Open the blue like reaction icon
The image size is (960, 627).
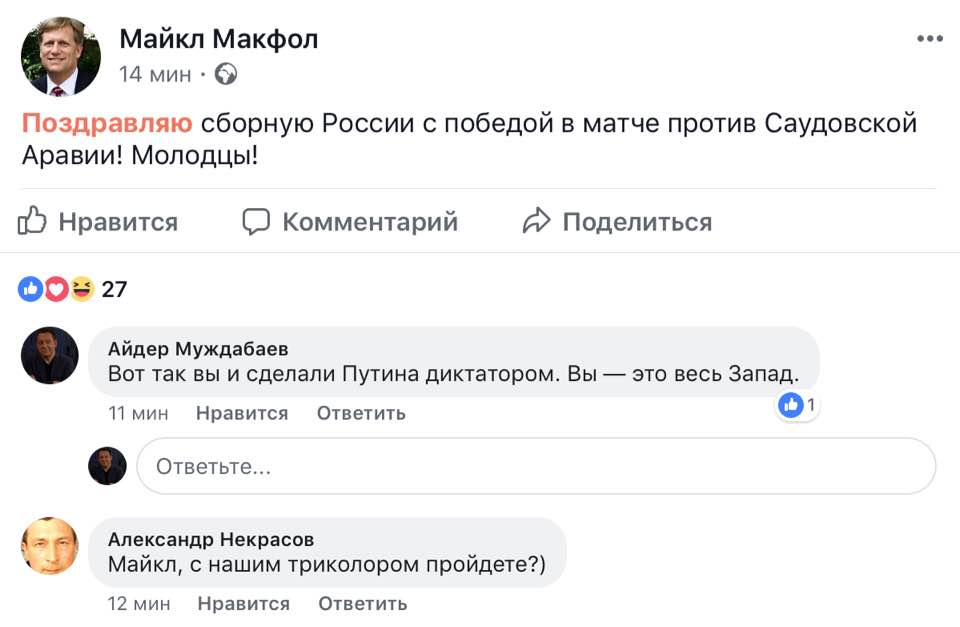[x=32, y=289]
